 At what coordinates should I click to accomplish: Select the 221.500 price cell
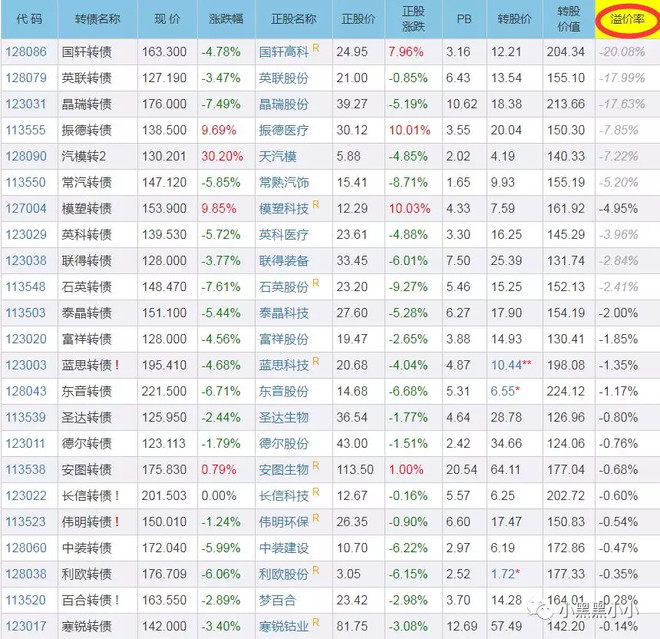pyautogui.click(x=164, y=391)
